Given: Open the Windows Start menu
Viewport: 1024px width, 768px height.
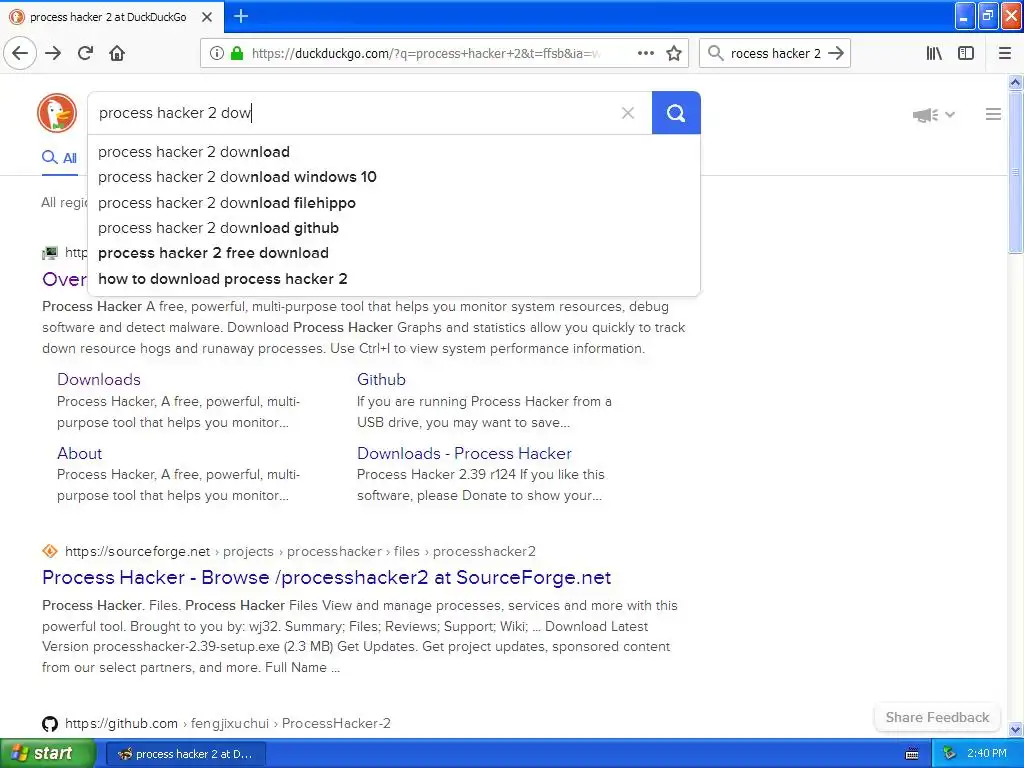Looking at the screenshot, I should coord(47,754).
